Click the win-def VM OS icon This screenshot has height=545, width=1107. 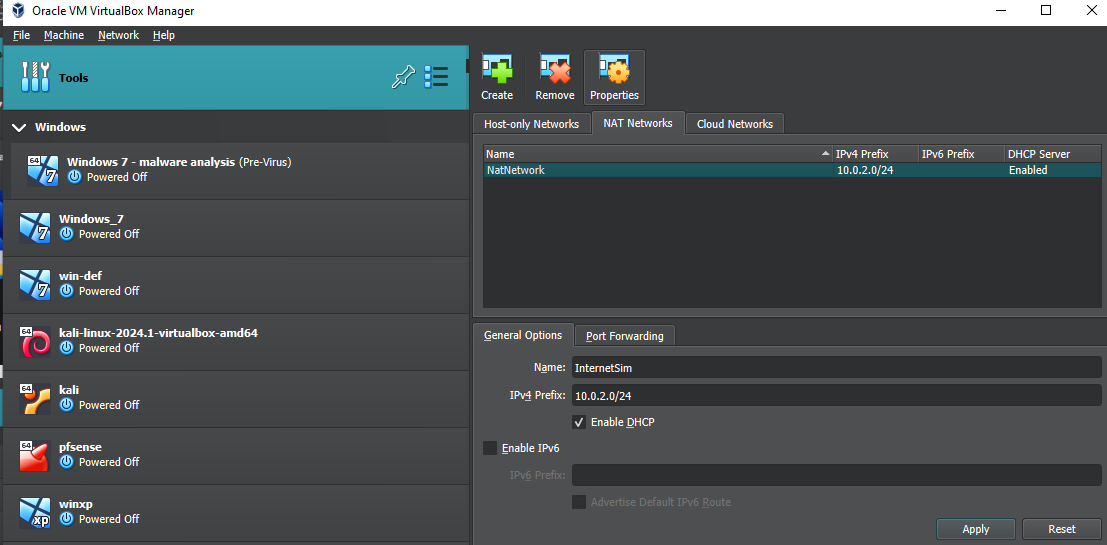tap(35, 284)
